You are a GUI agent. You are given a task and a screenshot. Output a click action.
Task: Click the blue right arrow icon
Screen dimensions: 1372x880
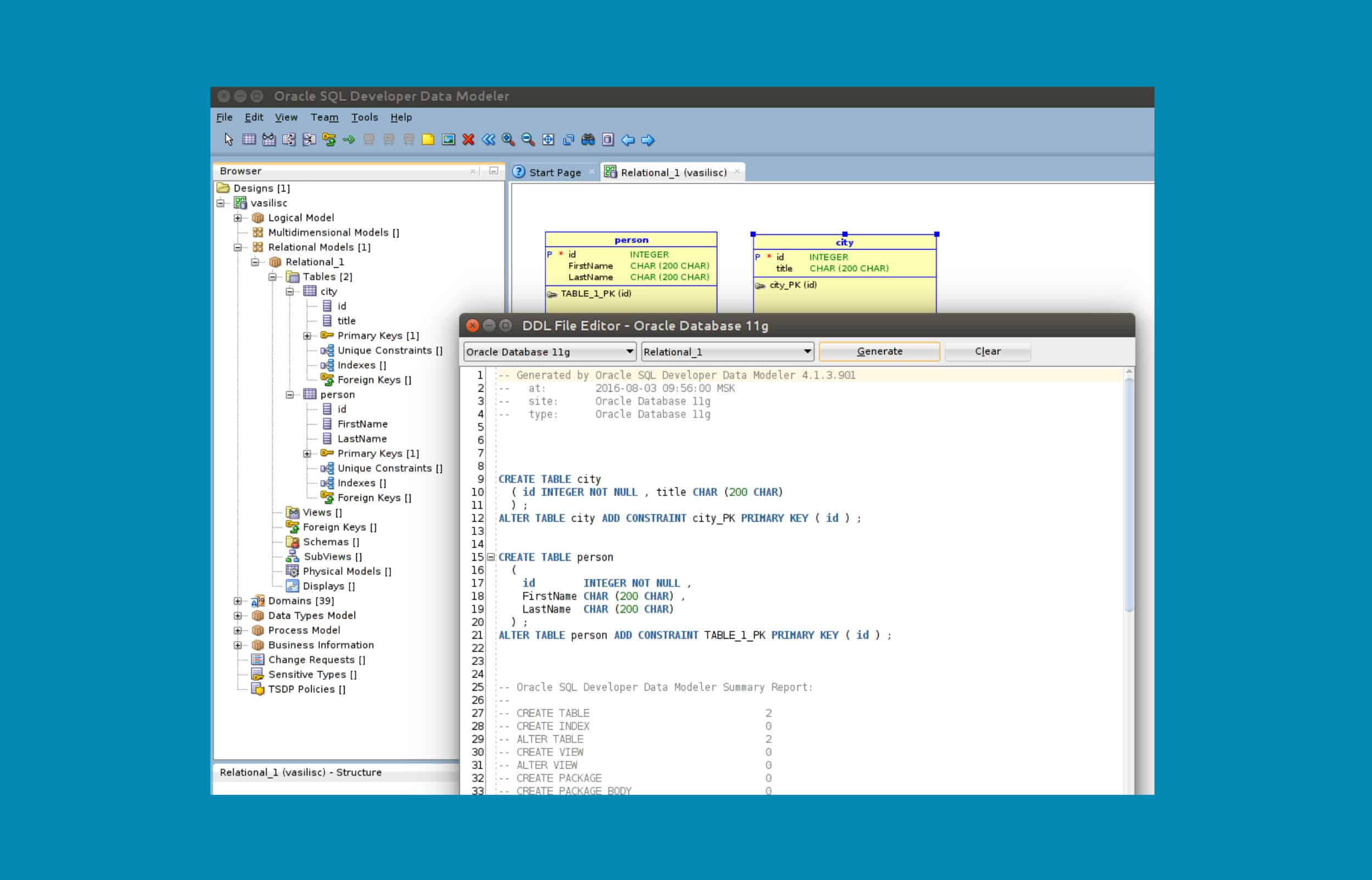click(648, 140)
